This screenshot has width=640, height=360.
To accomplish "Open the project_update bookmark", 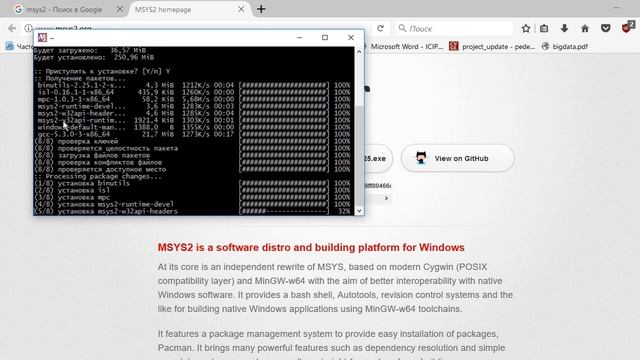I will (x=492, y=47).
